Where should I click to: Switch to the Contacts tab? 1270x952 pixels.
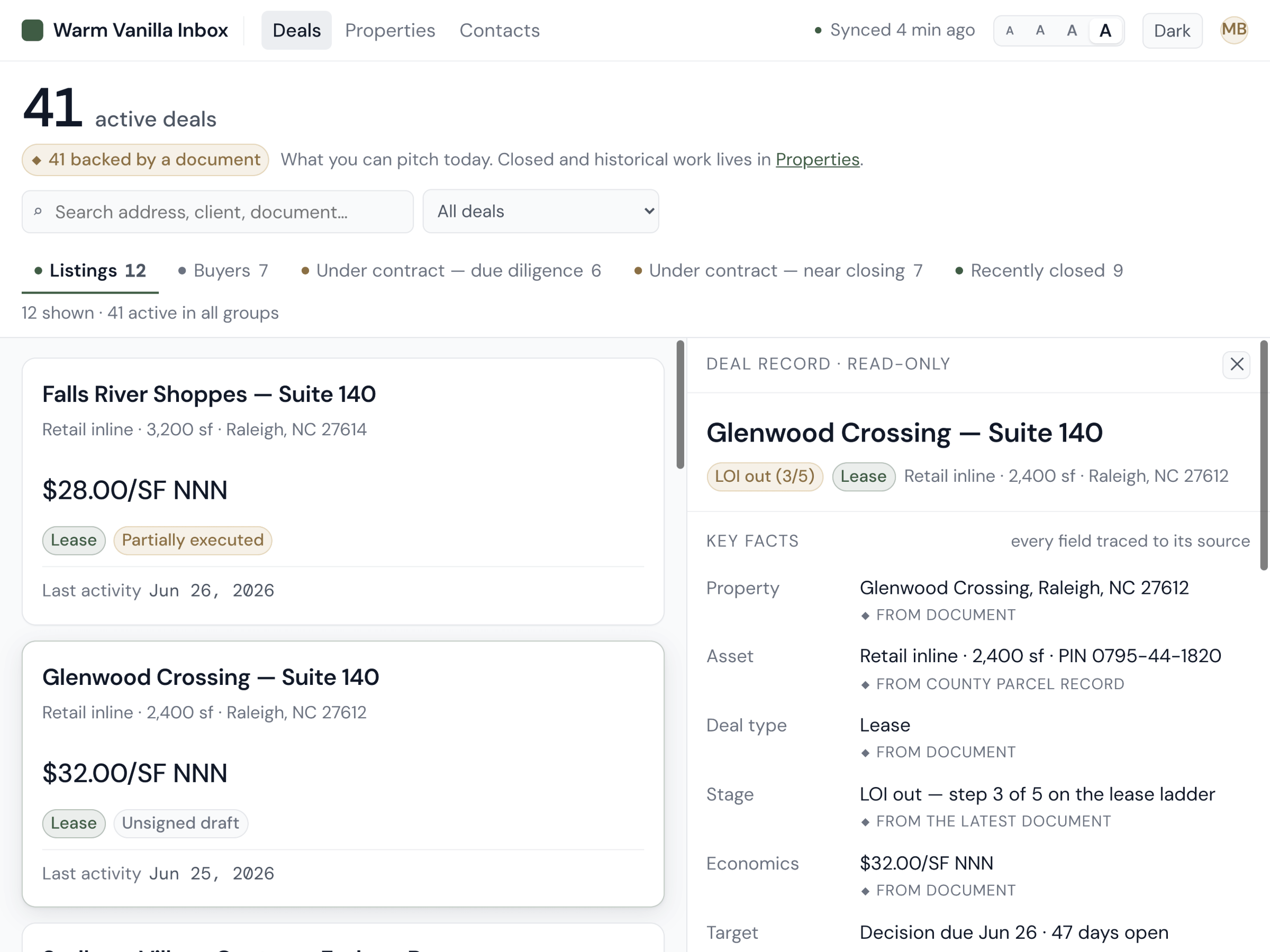500,31
